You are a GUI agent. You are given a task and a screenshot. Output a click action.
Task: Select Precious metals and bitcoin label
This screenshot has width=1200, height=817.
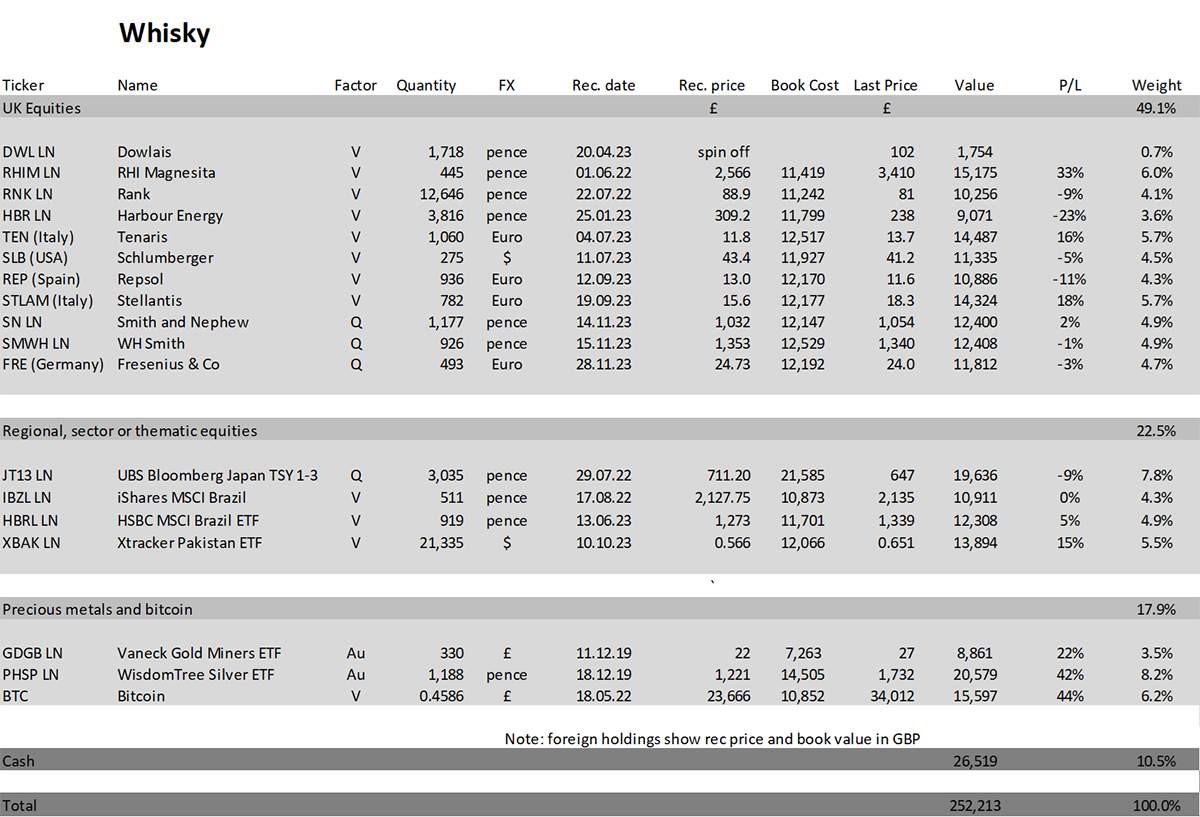click(x=98, y=609)
